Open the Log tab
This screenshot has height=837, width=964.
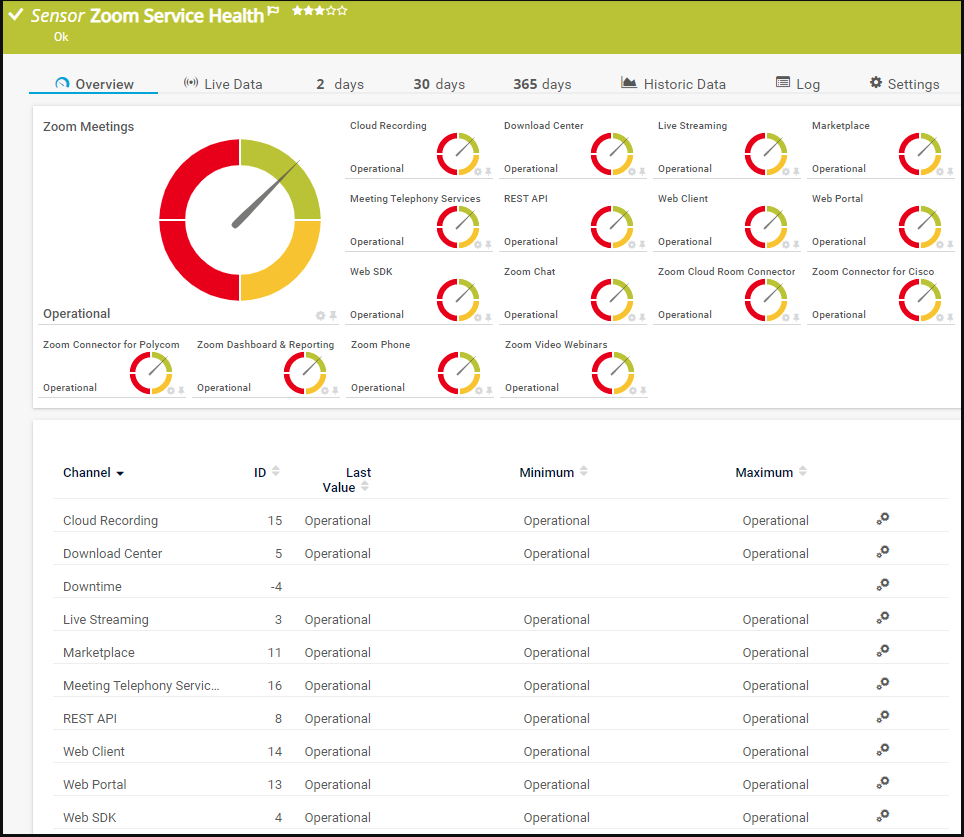tap(798, 84)
